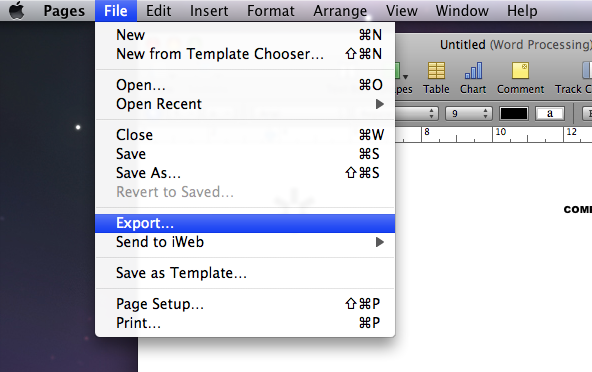Screen dimensions: 592x372
Task: Click the ruler at mark 10
Action: [x=500, y=132]
